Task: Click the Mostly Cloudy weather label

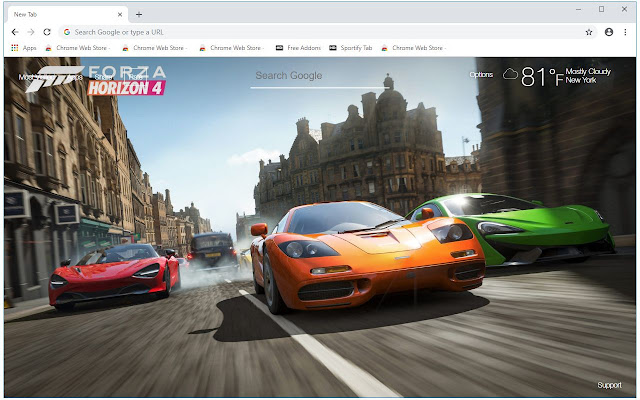Action: click(588, 71)
